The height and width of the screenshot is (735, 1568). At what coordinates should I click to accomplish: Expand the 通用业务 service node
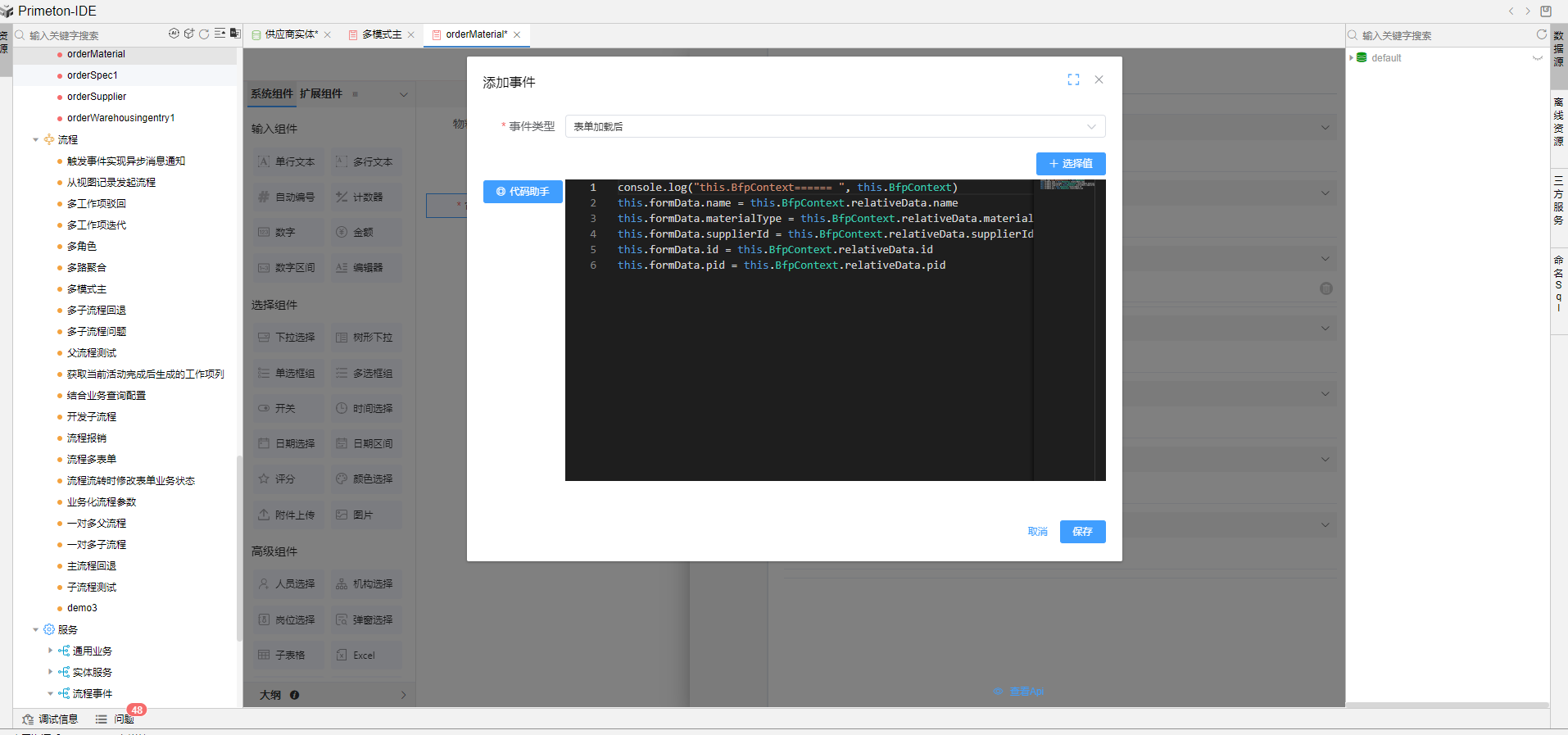[x=50, y=651]
